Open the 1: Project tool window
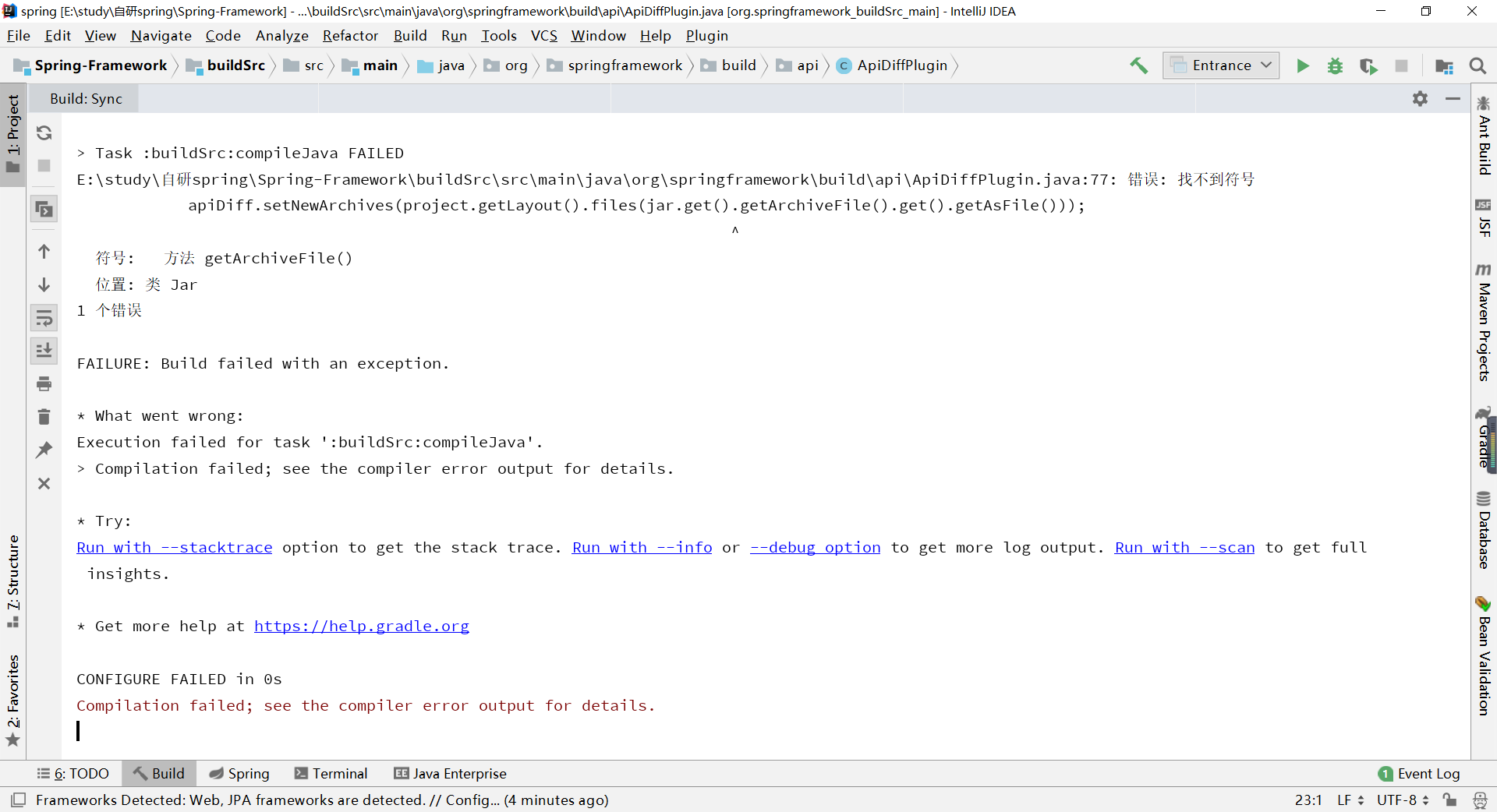This screenshot has height=812, width=1497. (13, 134)
